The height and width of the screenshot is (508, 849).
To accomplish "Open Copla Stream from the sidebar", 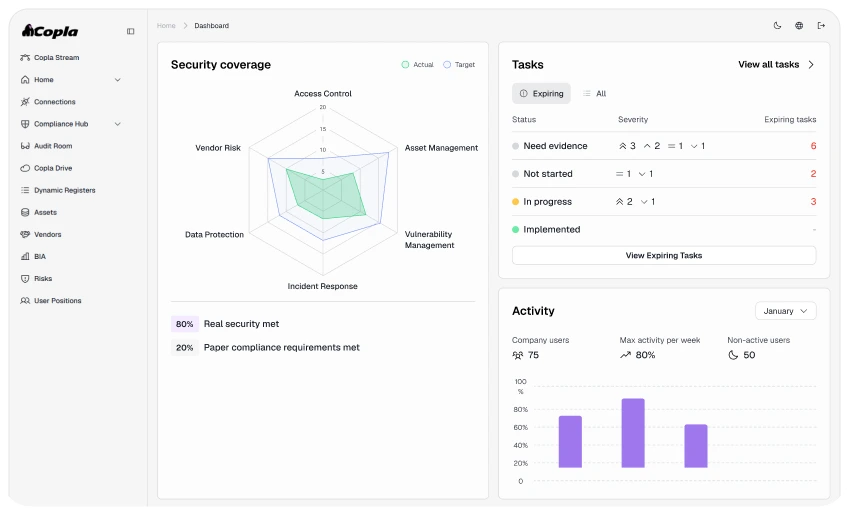I will click(x=50, y=57).
